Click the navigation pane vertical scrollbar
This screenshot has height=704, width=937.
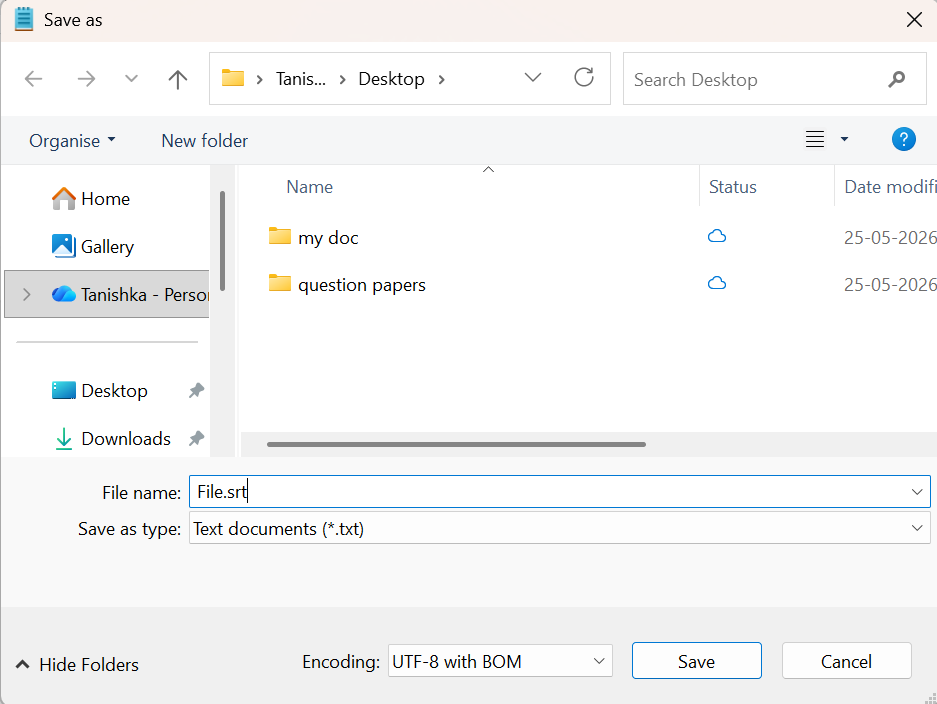pyautogui.click(x=222, y=240)
